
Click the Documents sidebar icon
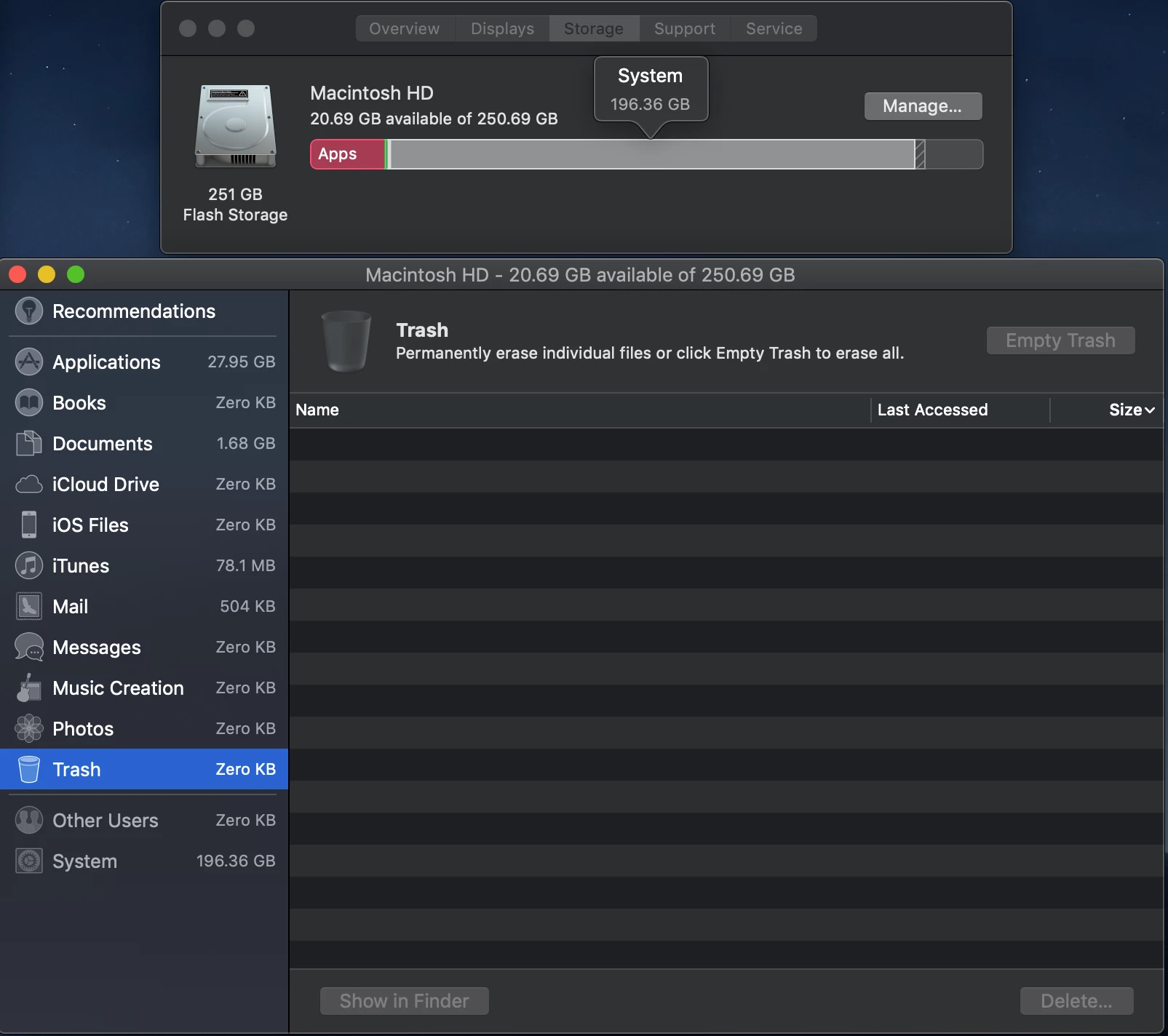pos(29,443)
